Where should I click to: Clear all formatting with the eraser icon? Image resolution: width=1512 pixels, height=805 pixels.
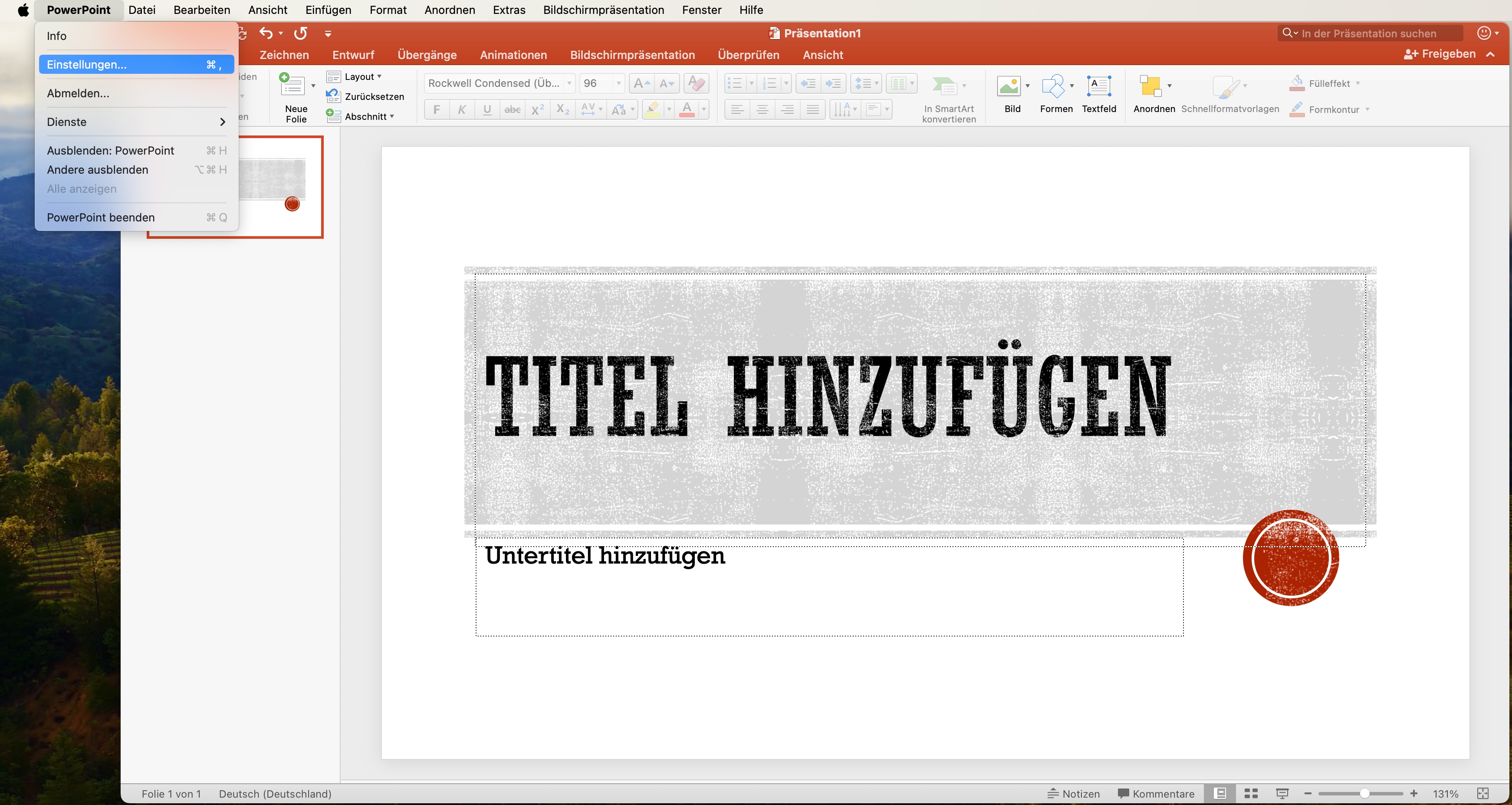pos(696,83)
